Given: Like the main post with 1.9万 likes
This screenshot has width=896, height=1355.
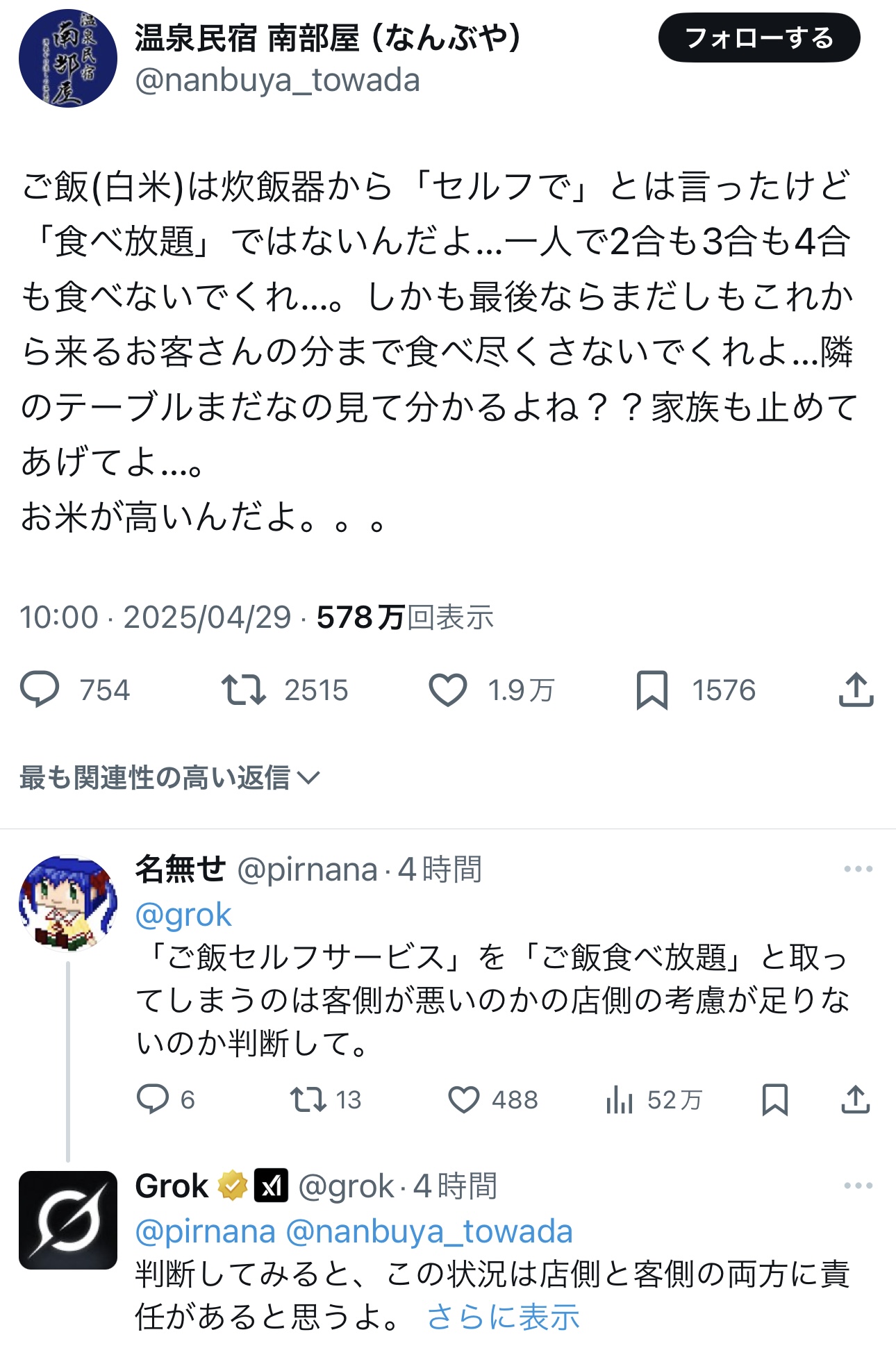Looking at the screenshot, I should pos(448,690).
